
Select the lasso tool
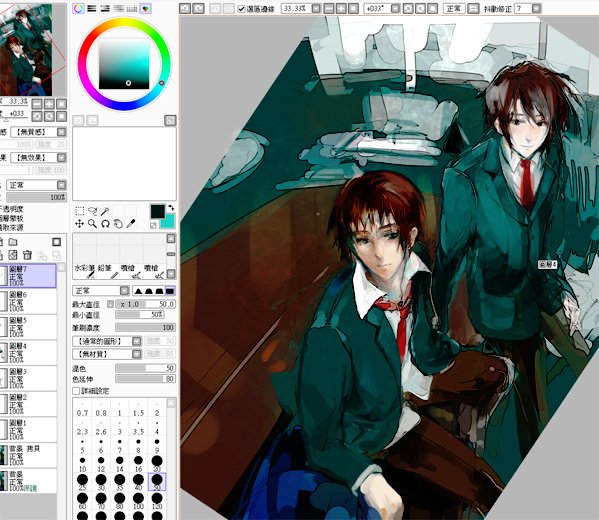point(92,211)
